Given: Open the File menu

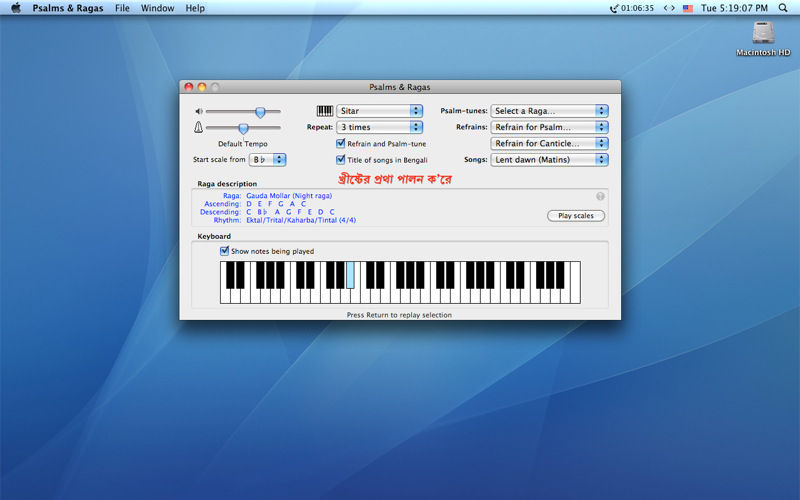Looking at the screenshot, I should point(122,8).
